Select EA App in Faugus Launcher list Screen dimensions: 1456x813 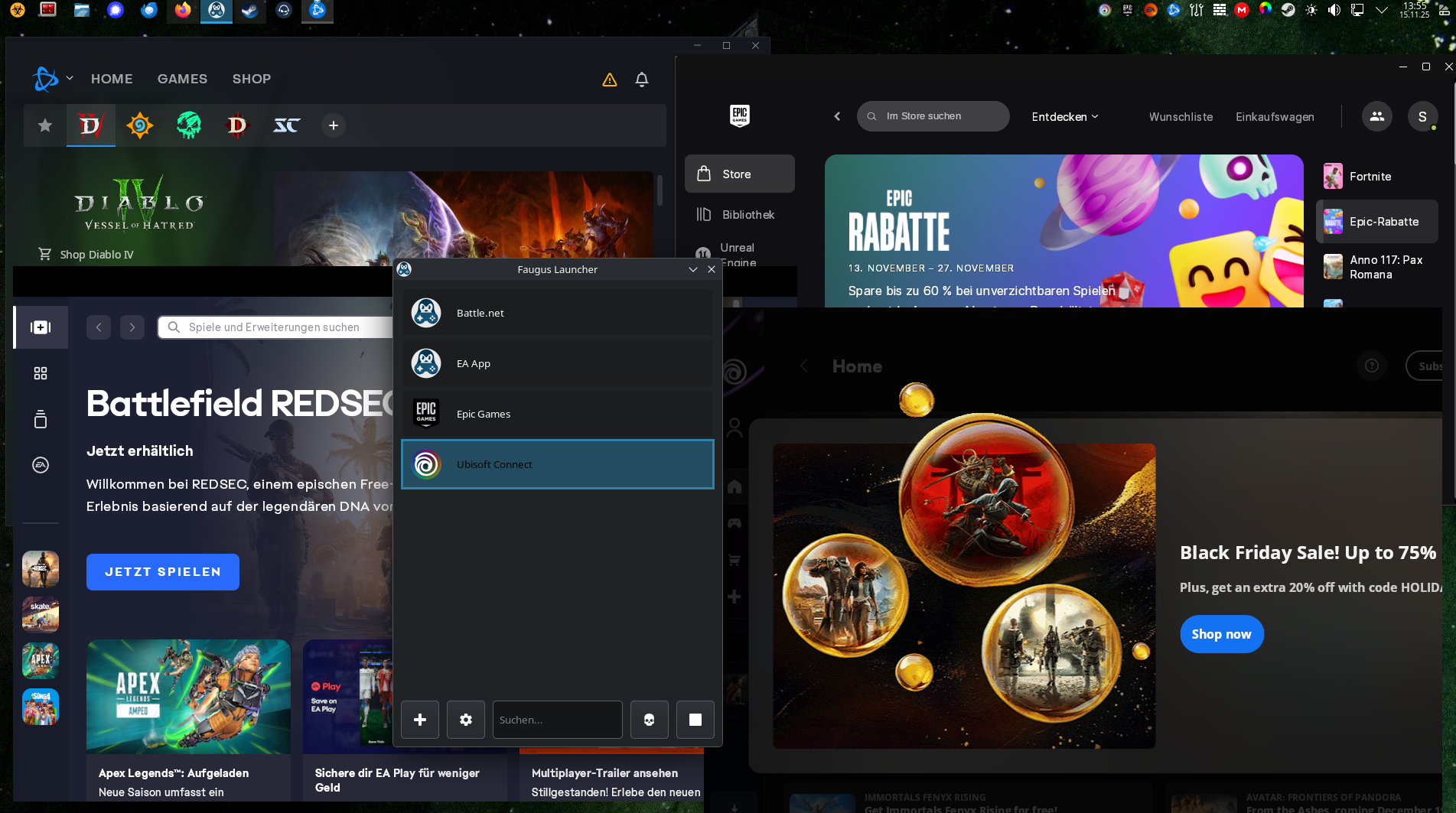[558, 363]
